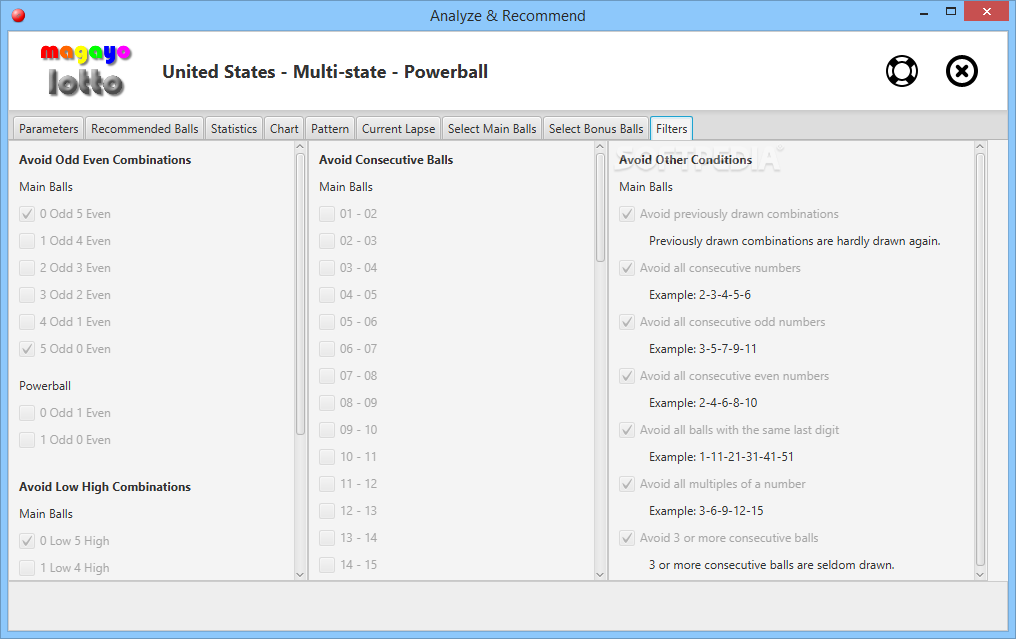
Task: Click 'Avoid Low High Combinations' heading
Action: tap(105, 487)
